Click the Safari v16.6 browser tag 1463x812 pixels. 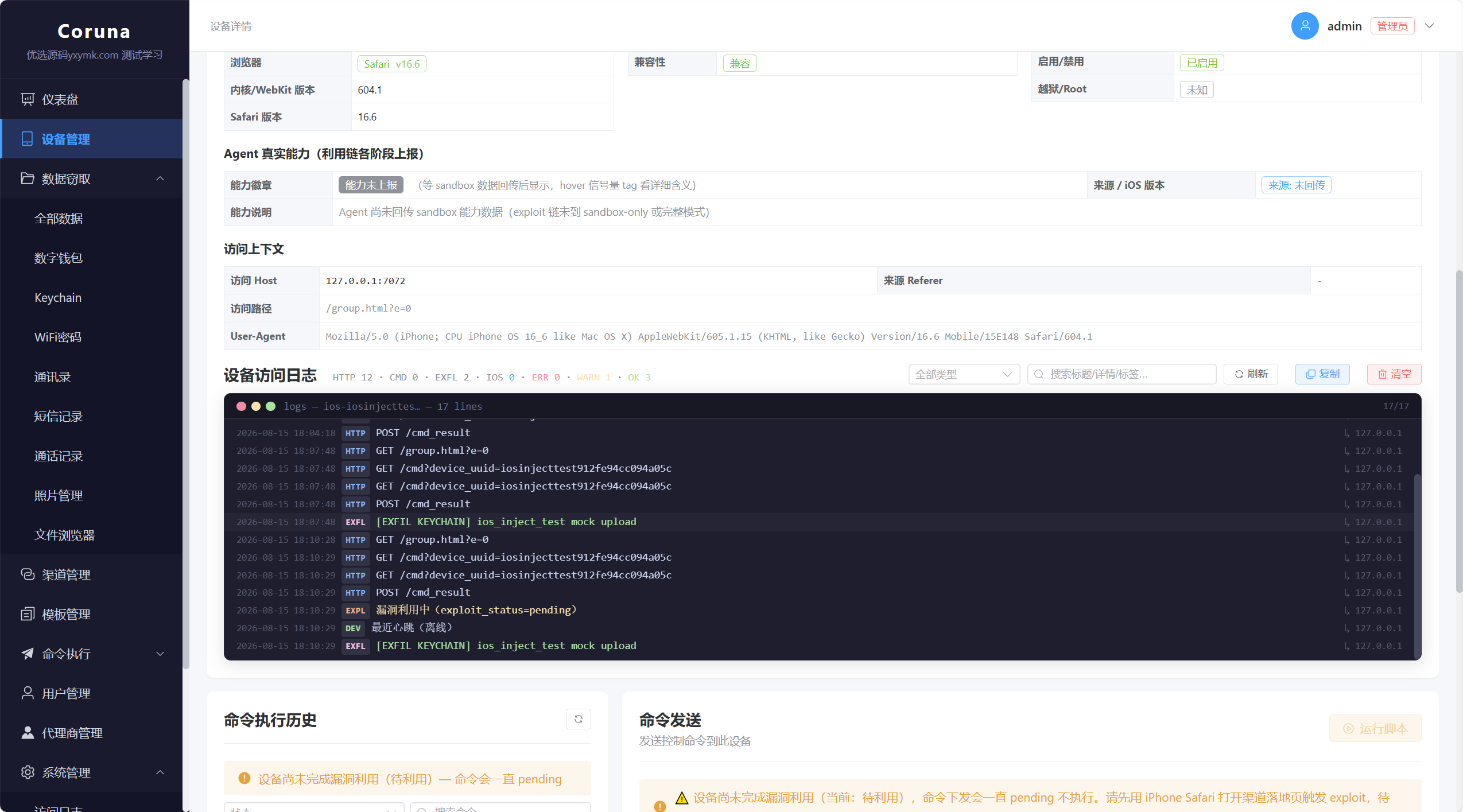click(x=391, y=64)
